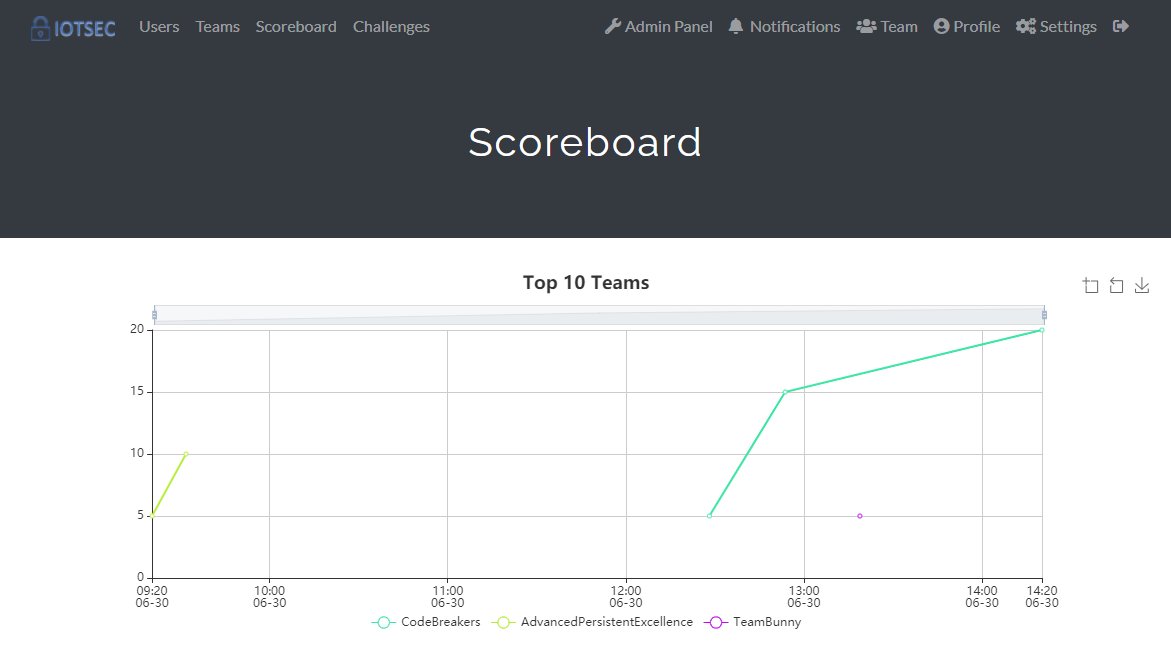Toggle AdvancedPersistentExcellence series in legend
Image resolution: width=1171 pixels, height=664 pixels.
(591, 622)
